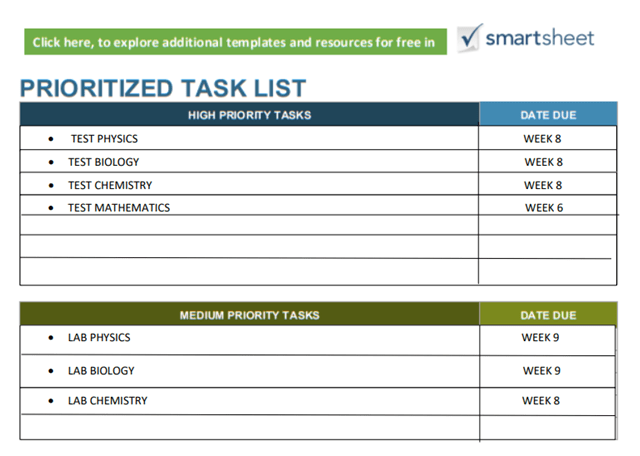The width and height of the screenshot is (640, 456).
Task: Click the LAB BIOLOGY task text
Action: point(101,371)
